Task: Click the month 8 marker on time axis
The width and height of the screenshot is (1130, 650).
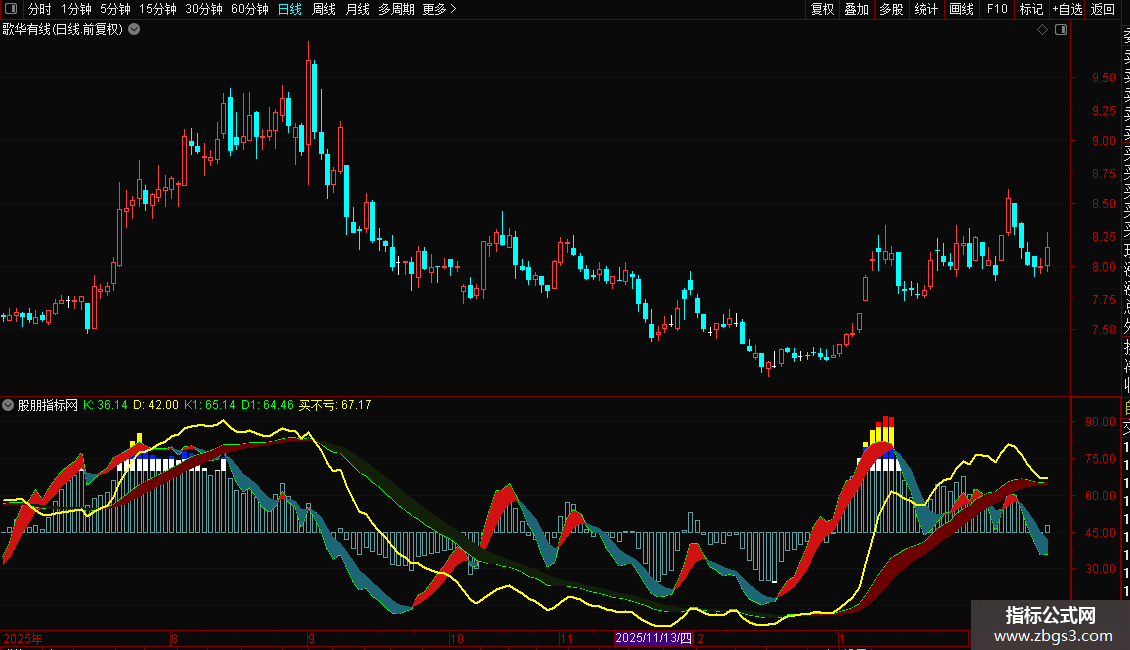Action: [174, 638]
